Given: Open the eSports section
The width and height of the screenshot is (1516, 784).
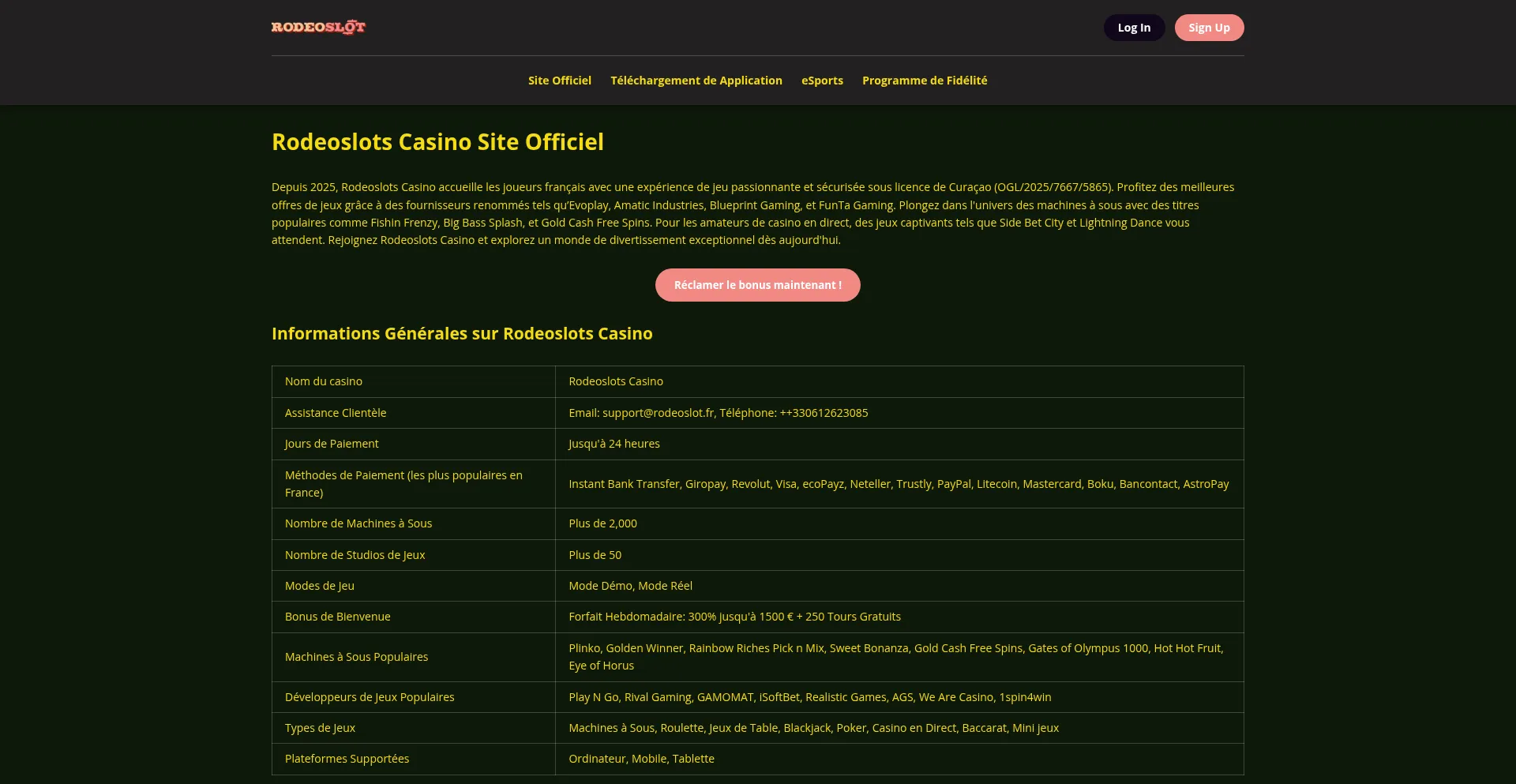Looking at the screenshot, I should [822, 81].
